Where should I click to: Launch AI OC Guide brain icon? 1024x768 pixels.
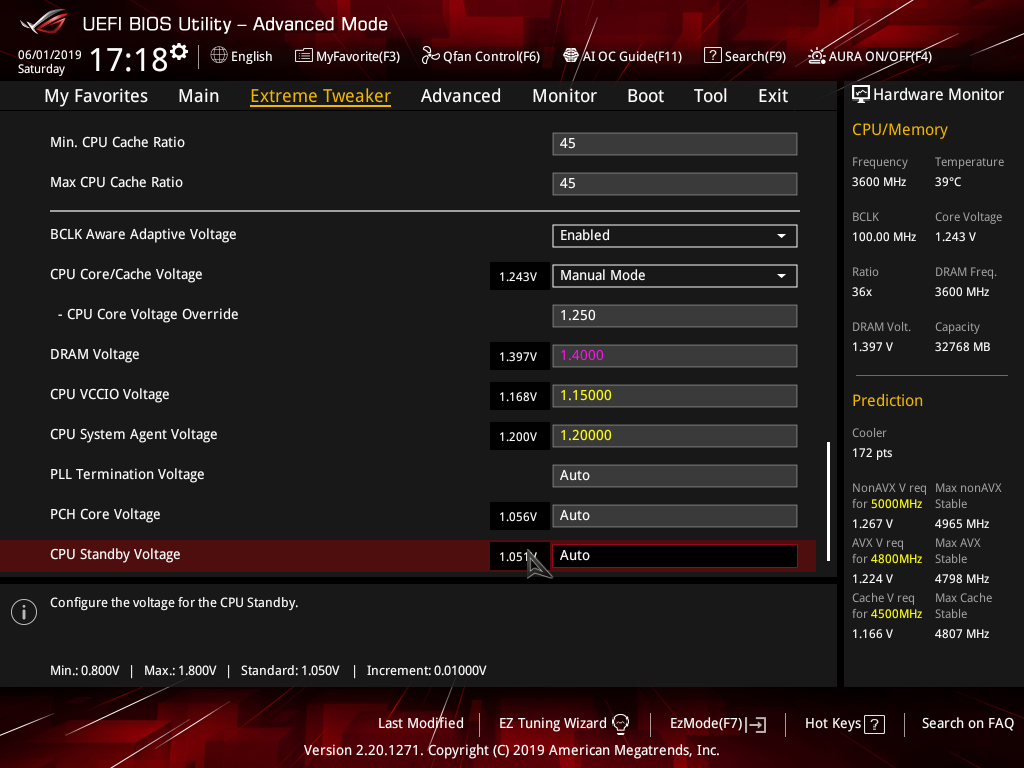(x=571, y=56)
